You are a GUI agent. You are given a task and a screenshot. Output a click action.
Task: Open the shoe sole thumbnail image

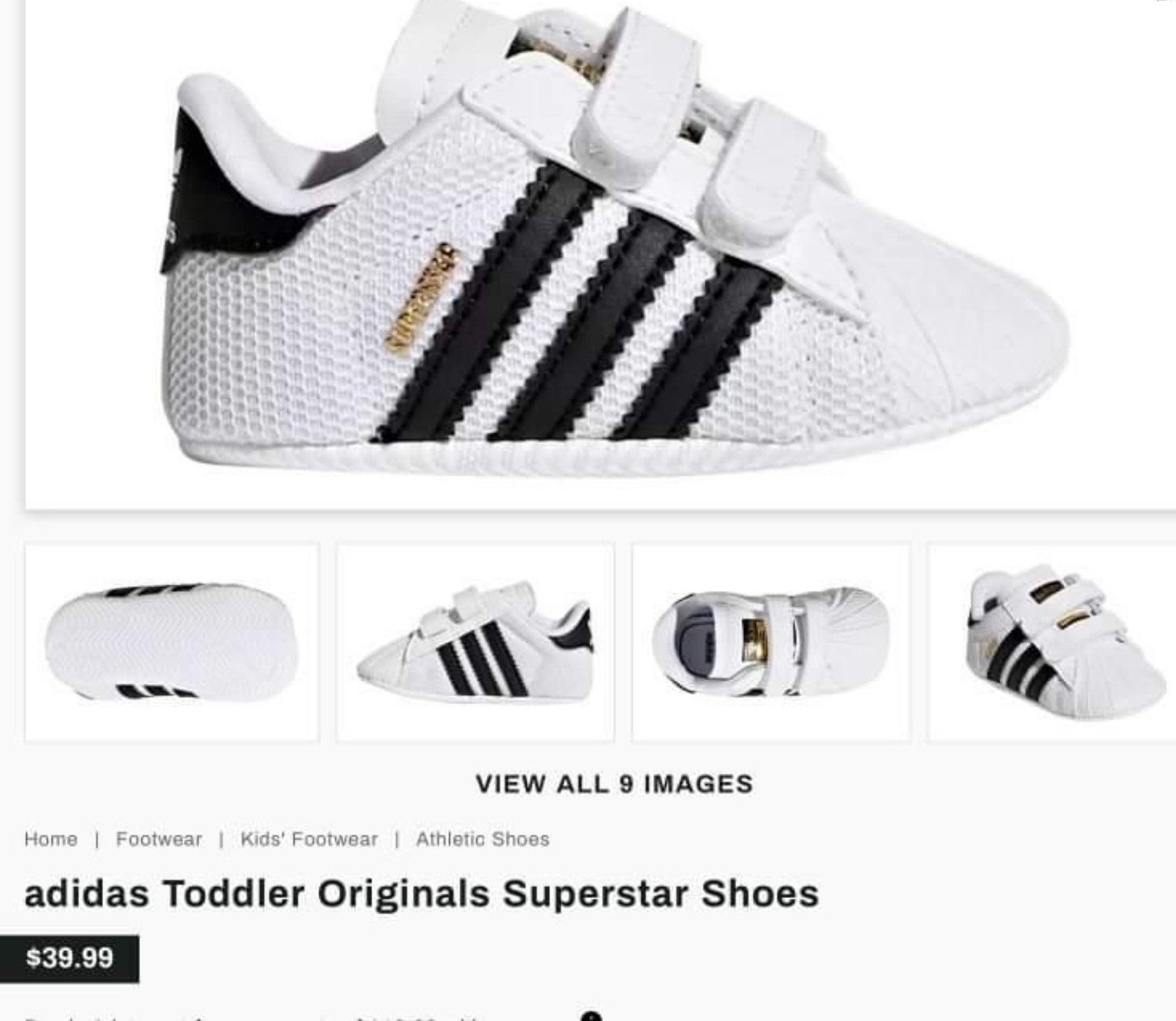172,642
